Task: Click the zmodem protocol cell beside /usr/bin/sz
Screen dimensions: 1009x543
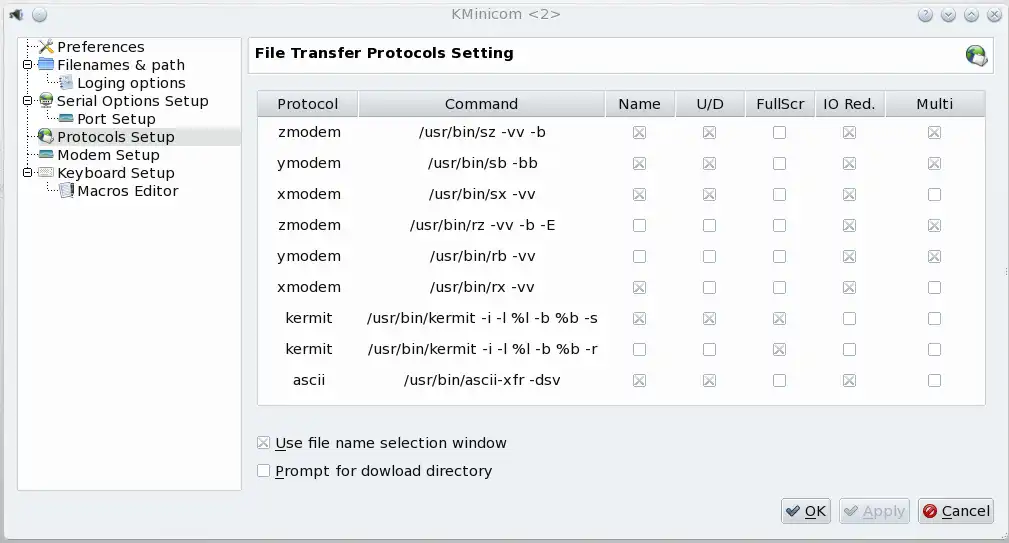Action: (308, 132)
